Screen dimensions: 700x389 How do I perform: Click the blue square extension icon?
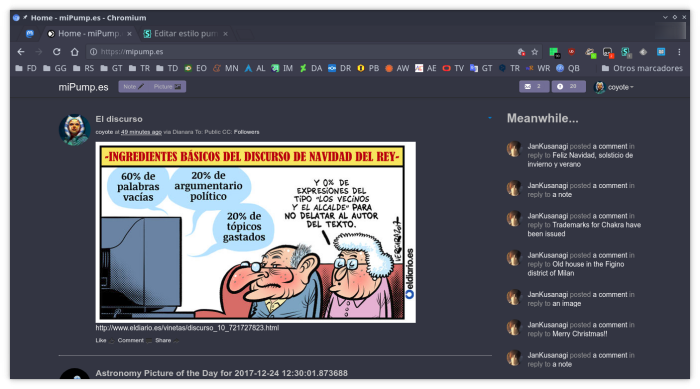661,52
